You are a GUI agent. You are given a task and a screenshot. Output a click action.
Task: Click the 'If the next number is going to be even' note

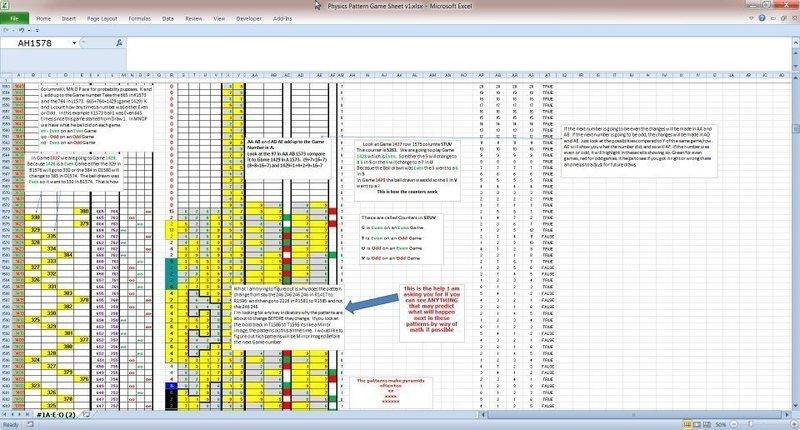(639, 150)
